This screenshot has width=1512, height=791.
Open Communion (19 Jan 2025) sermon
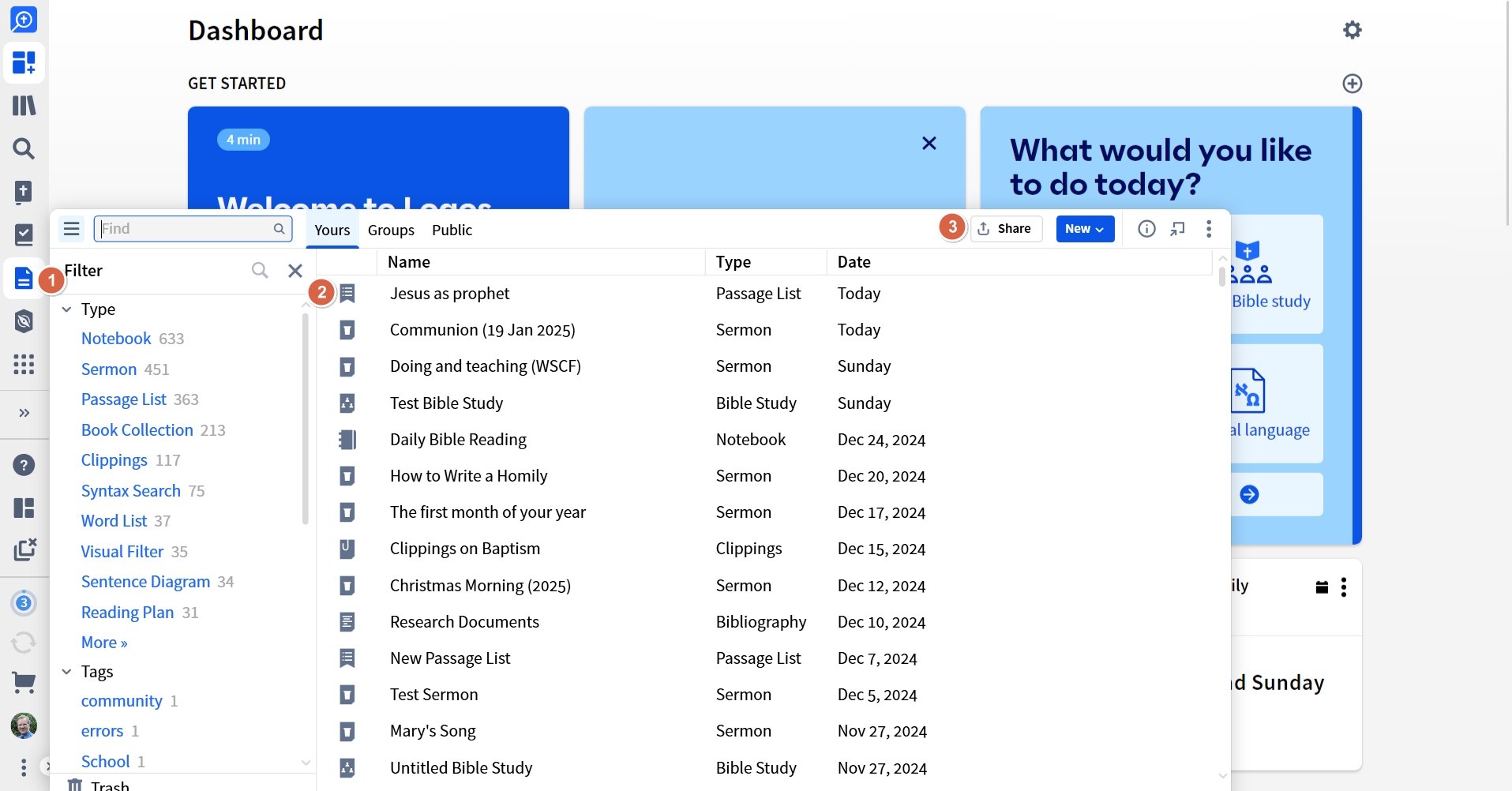482,330
